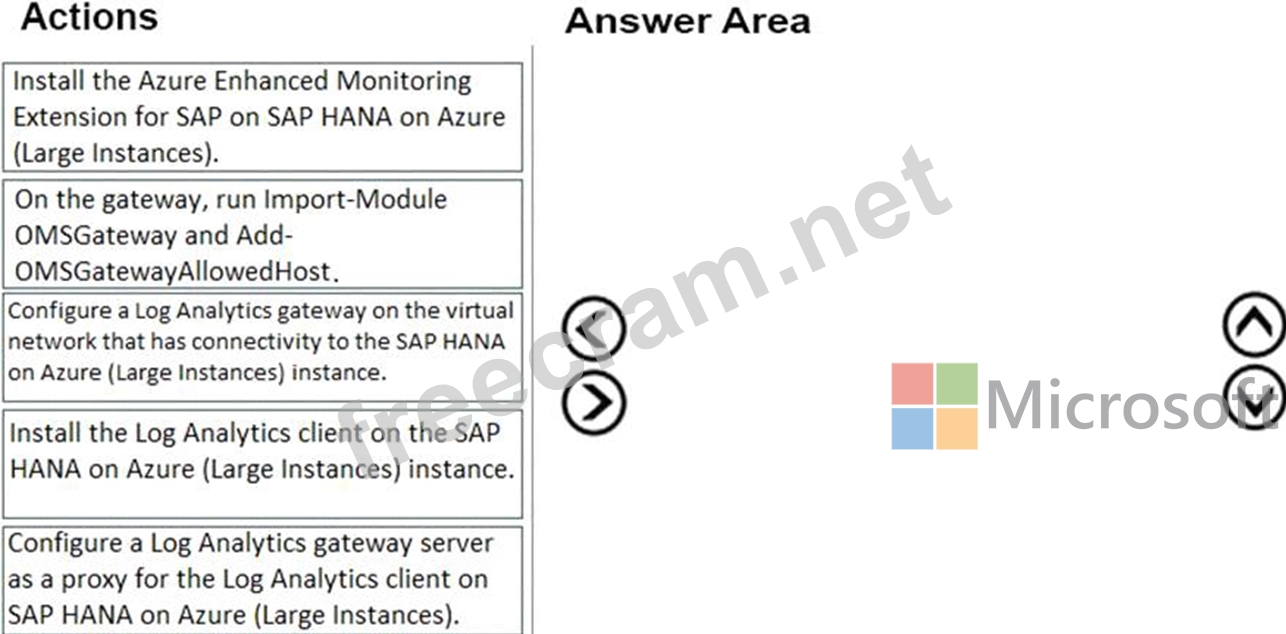
Task: Click the green square of Microsoft logo
Action: click(957, 384)
